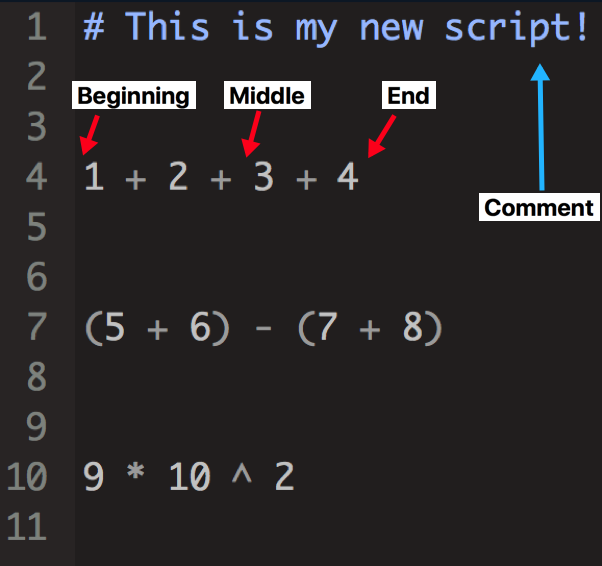Viewport: 602px width, 566px height.
Task: Click line number 10 in the gutter
Action: (27, 478)
